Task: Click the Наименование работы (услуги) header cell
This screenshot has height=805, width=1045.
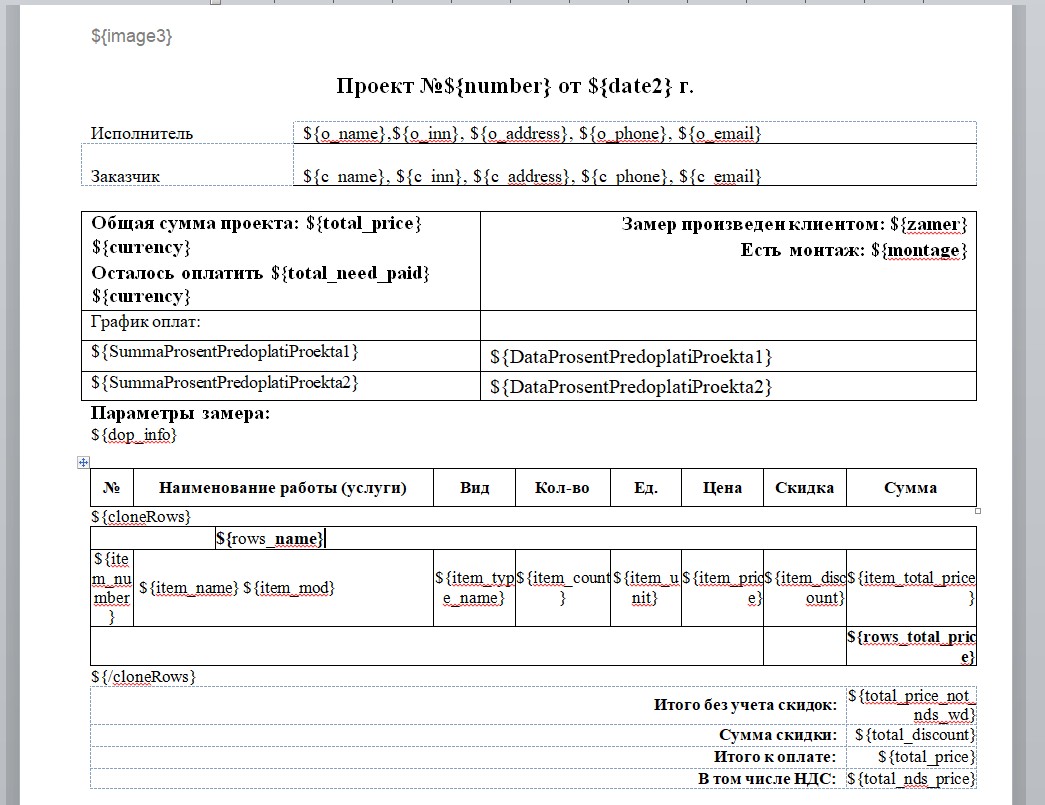Action: [x=282, y=488]
